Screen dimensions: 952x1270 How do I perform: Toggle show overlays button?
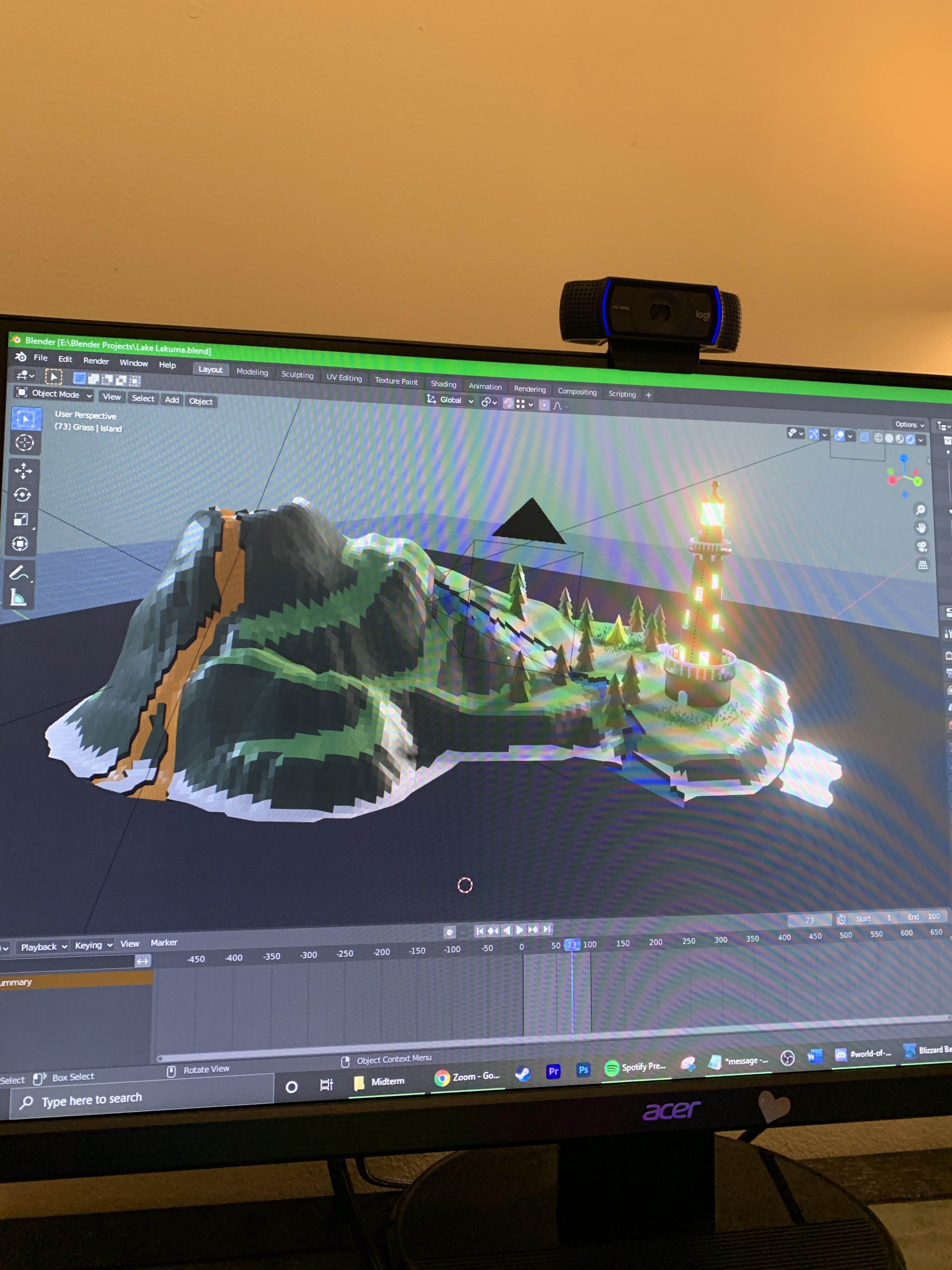tap(840, 436)
